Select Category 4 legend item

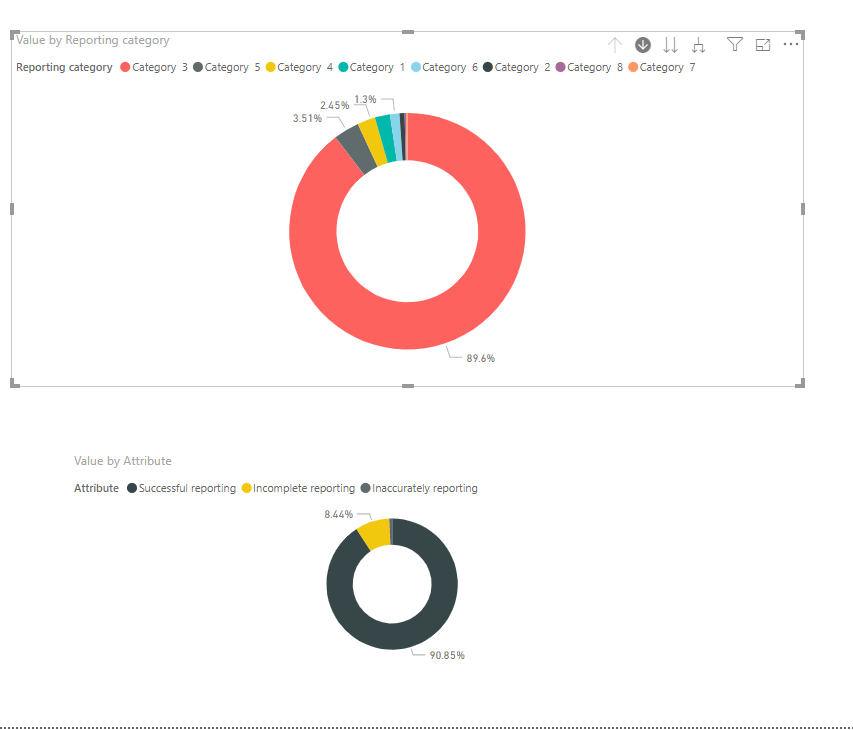pyautogui.click(x=299, y=67)
